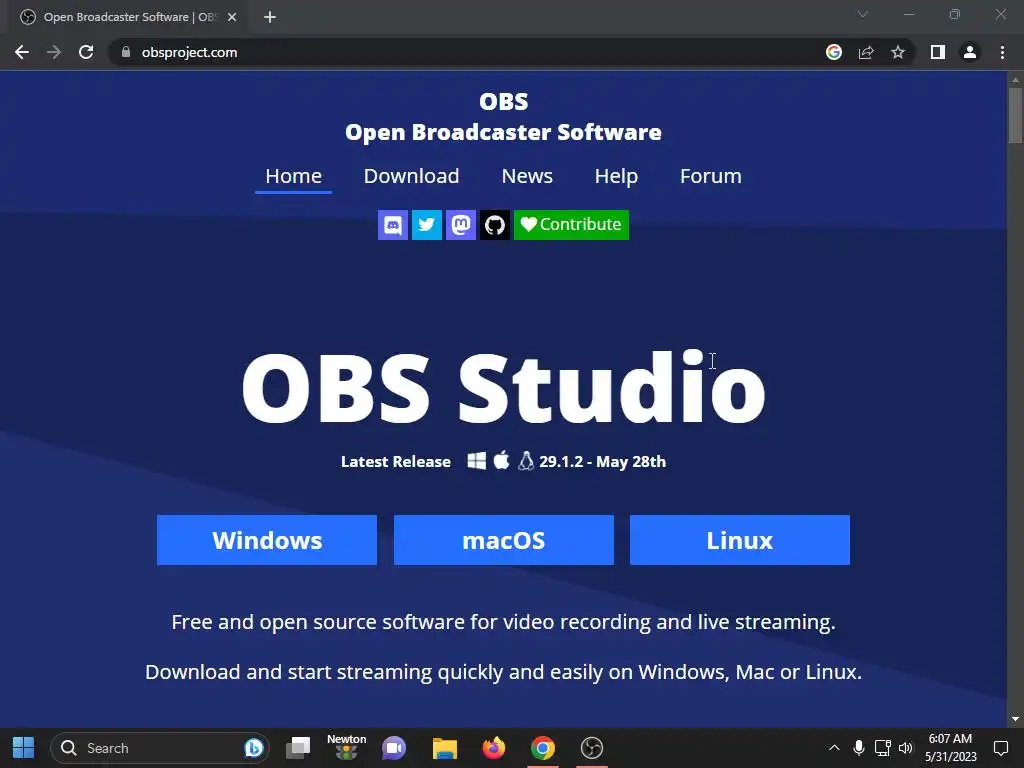This screenshot has height=768, width=1024.
Task: Click the scrollbar down arrow
Action: pos(1015,719)
